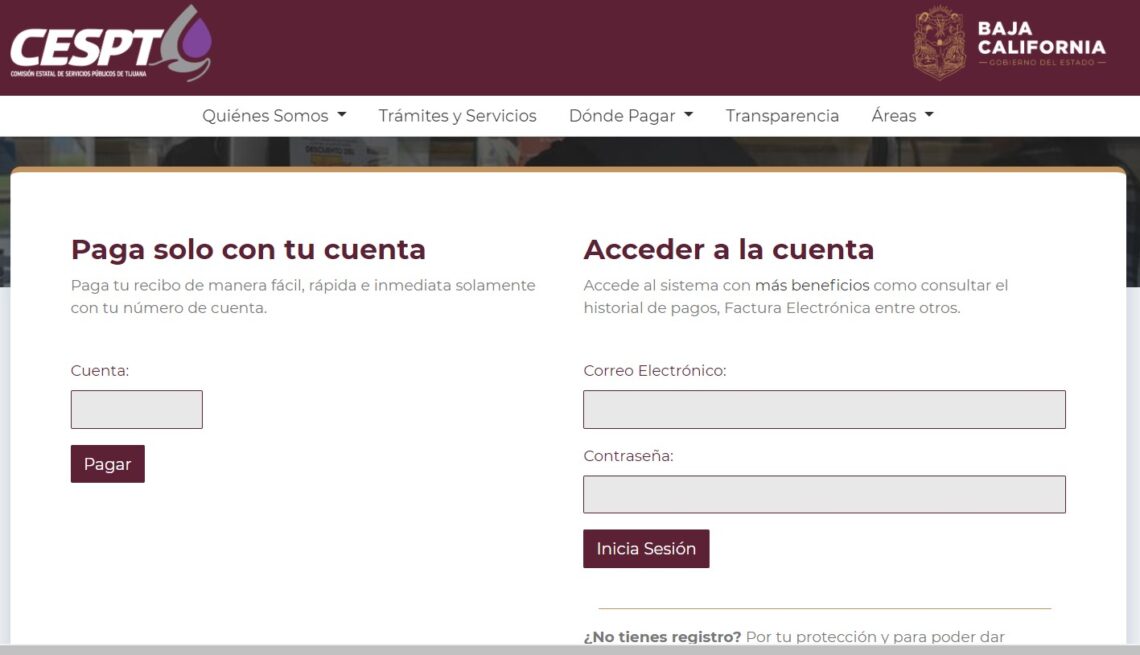Click the Acceder a la cuenta heading

728,249
